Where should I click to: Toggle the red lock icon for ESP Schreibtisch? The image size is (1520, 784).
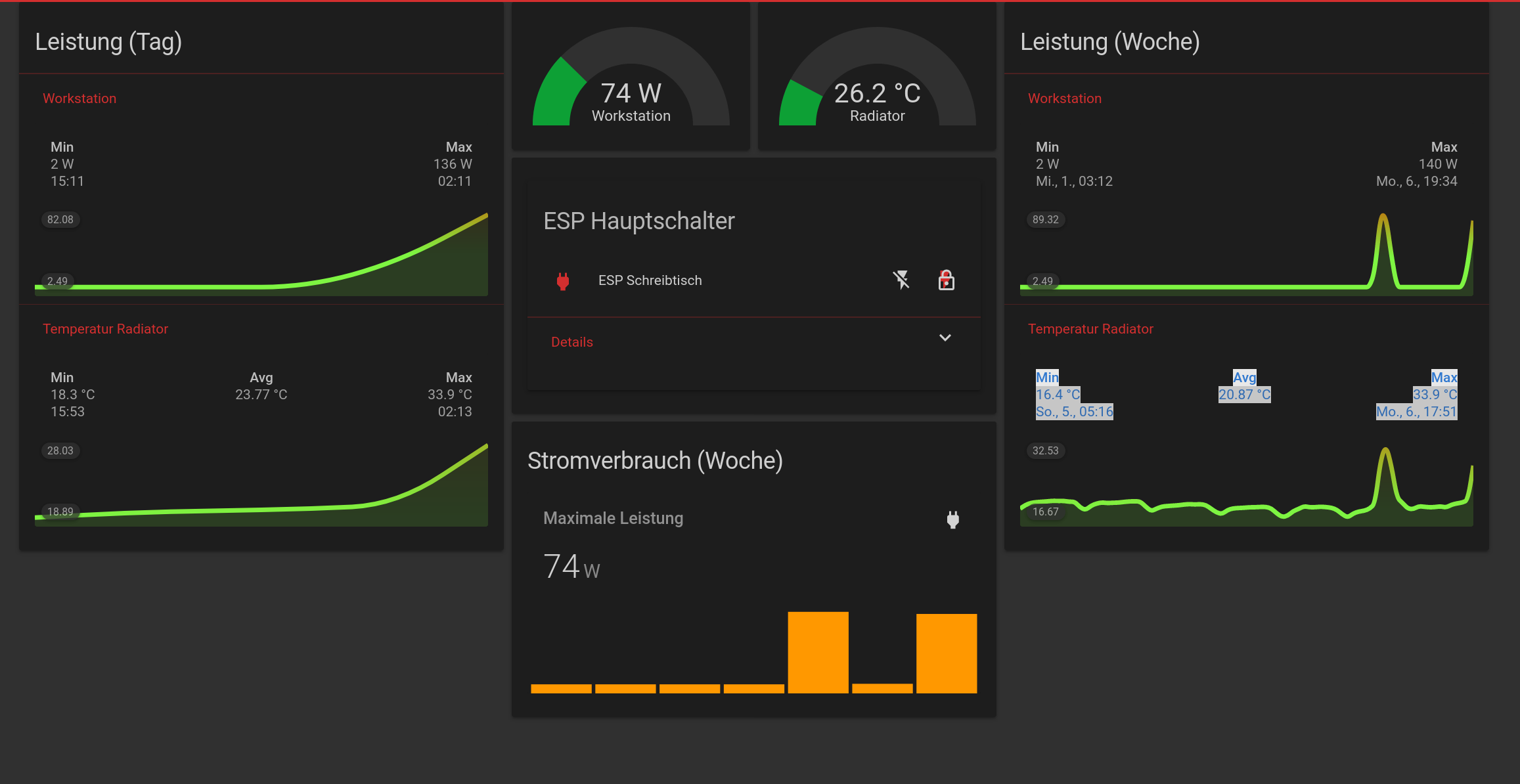946,280
